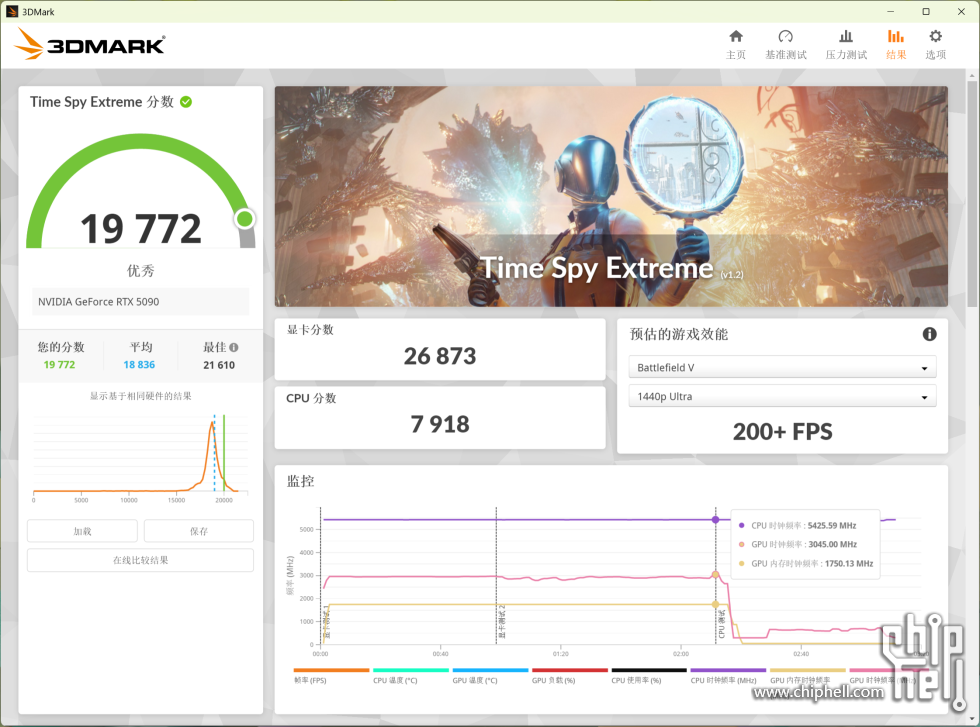Open the 基准测试 benchmarks tab
The height and width of the screenshot is (727, 980).
coord(786,44)
